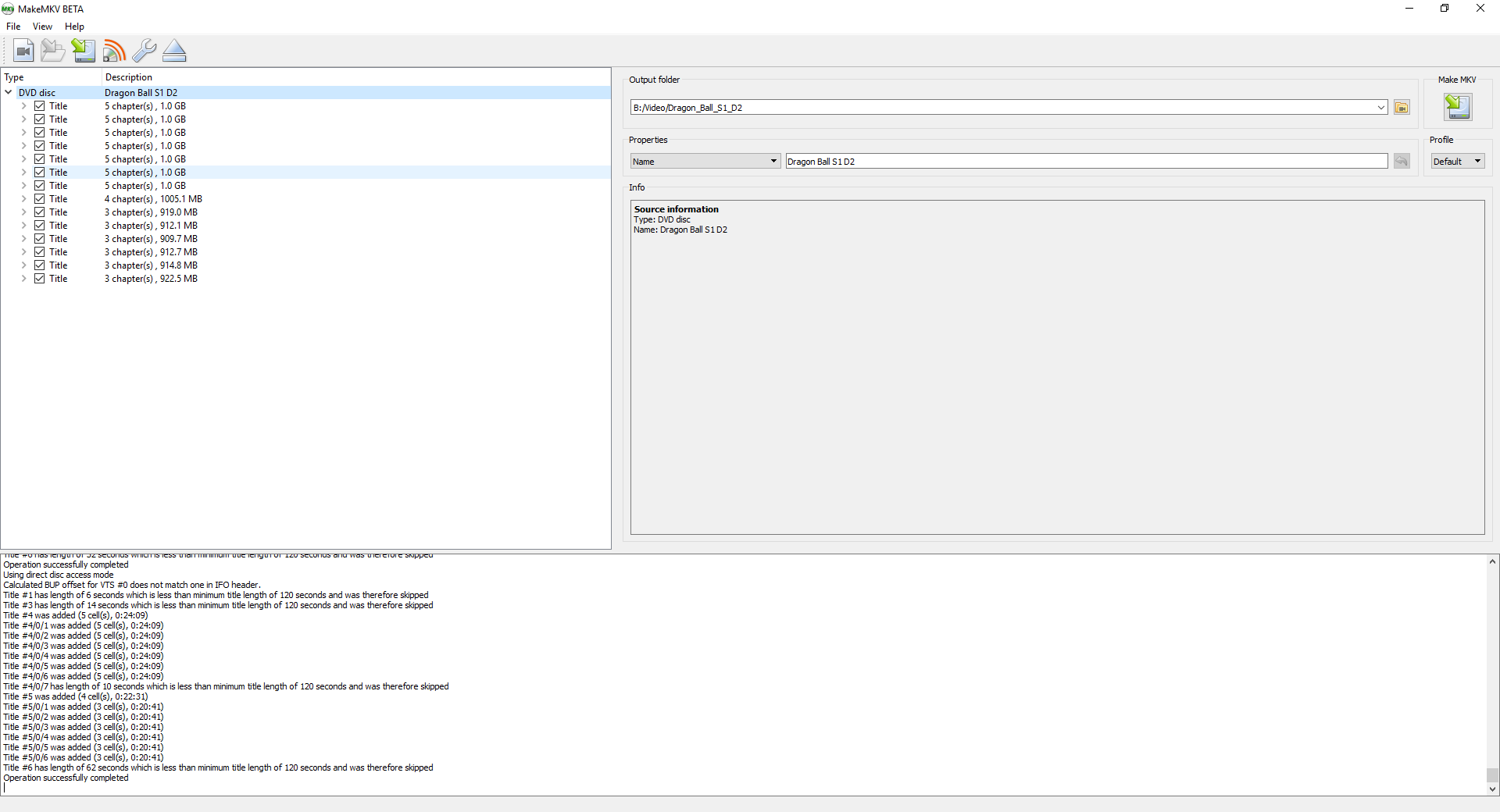
Task: Uncheck the 912.1 MB title checkbox
Action: point(39,225)
